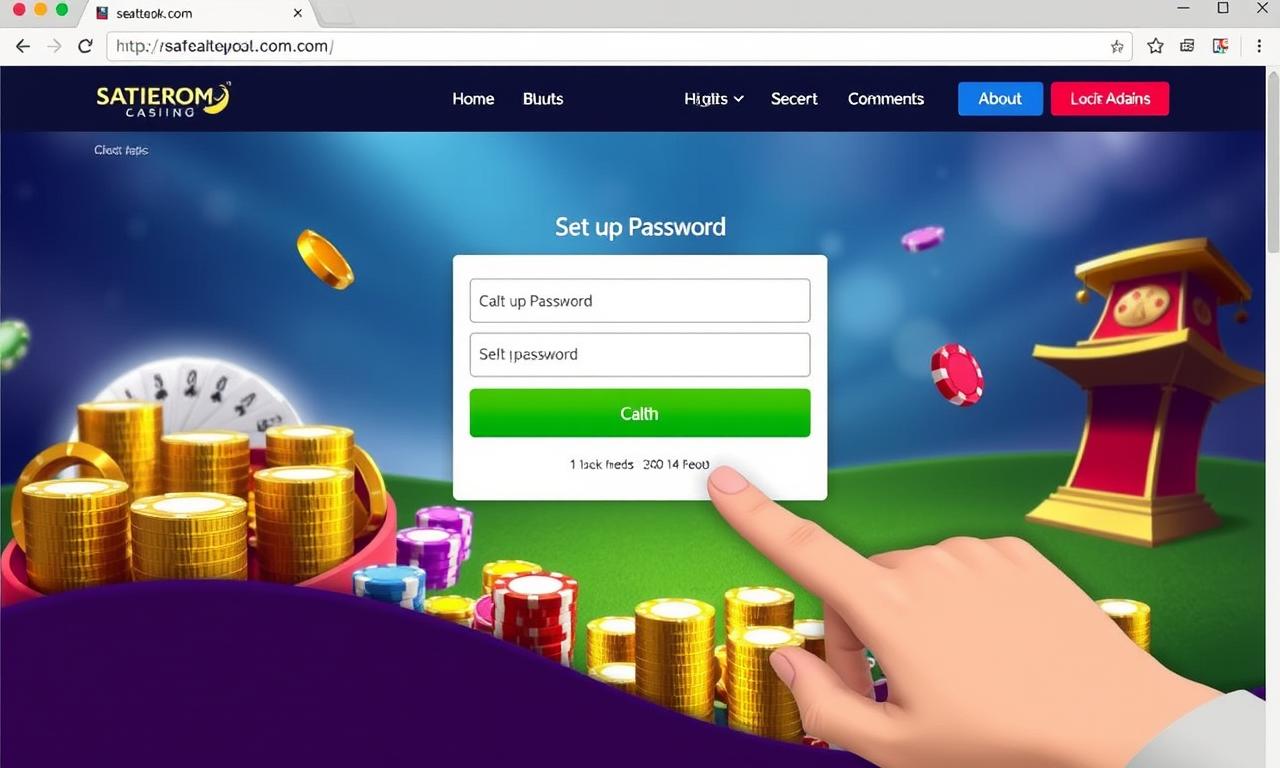The height and width of the screenshot is (768, 1280).
Task: Click the browser forward arrow
Action: pyautogui.click(x=54, y=46)
